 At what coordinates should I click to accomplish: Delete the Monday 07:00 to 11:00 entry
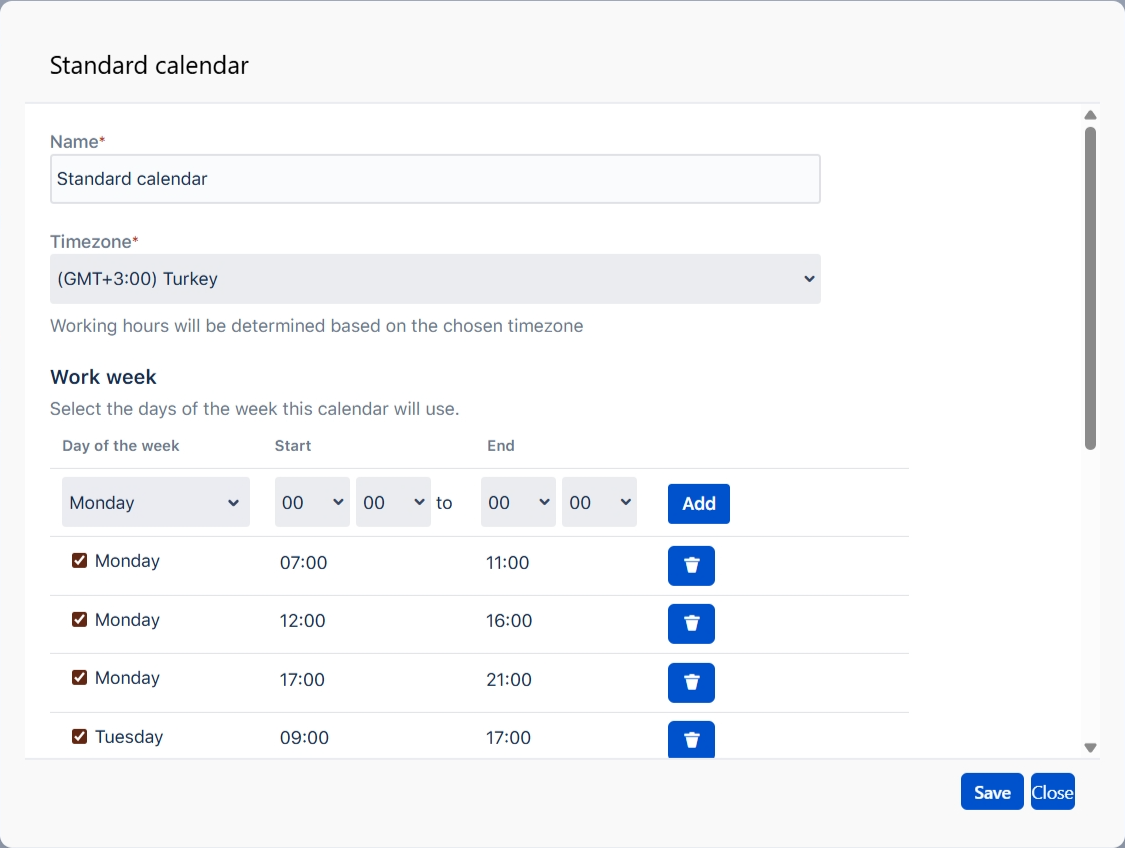pos(691,565)
